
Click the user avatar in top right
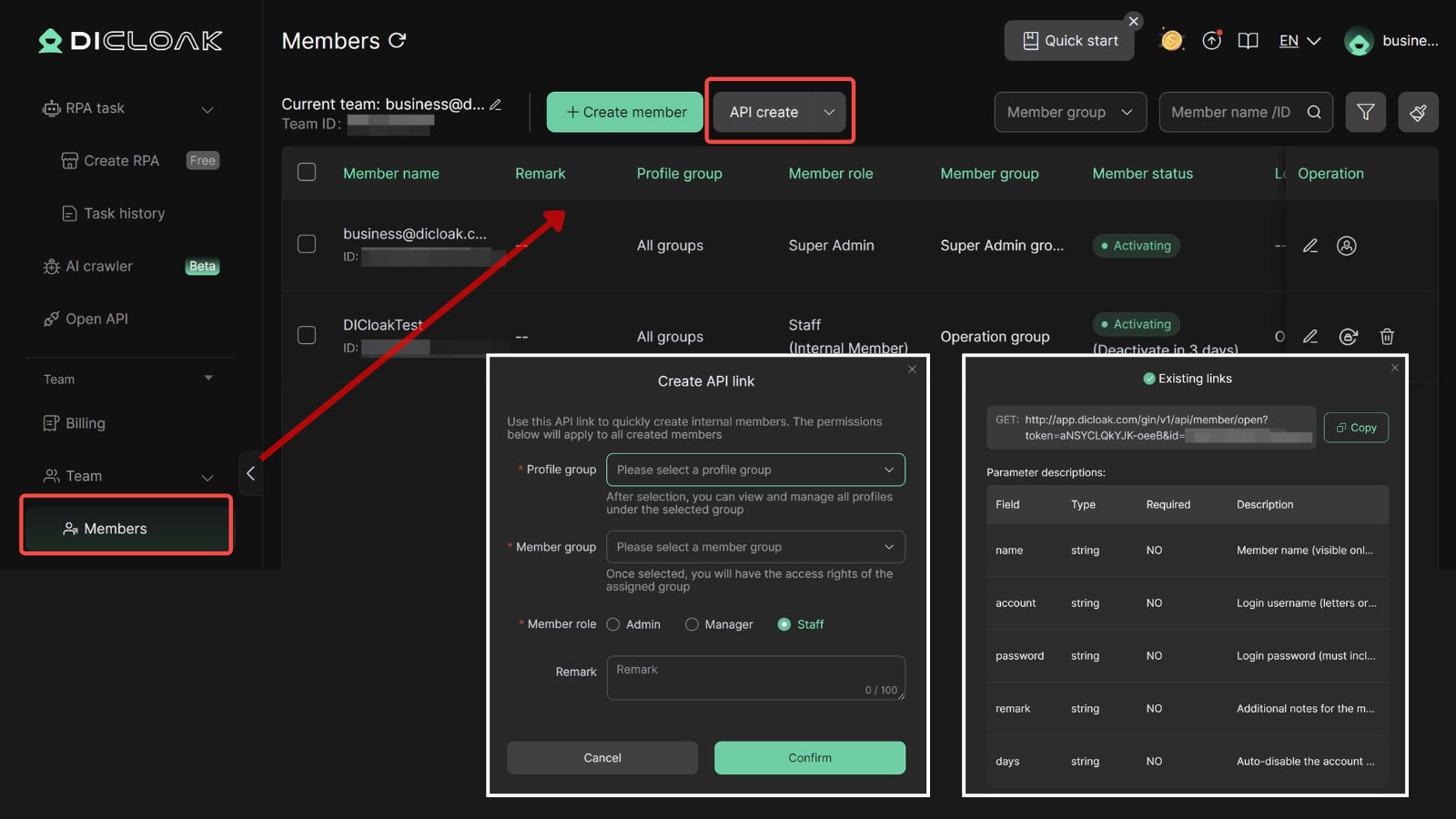[1359, 41]
